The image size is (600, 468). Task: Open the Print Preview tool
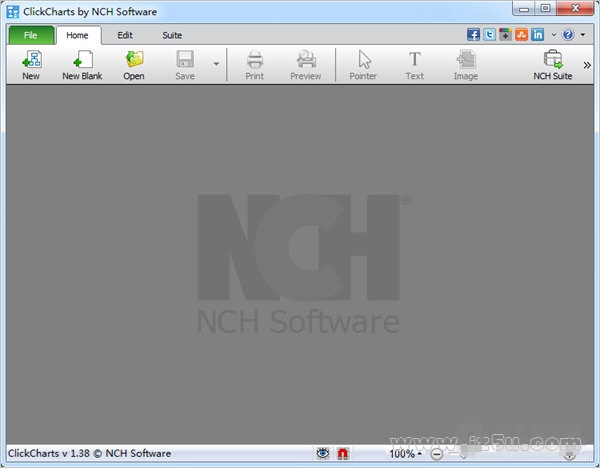[x=305, y=65]
